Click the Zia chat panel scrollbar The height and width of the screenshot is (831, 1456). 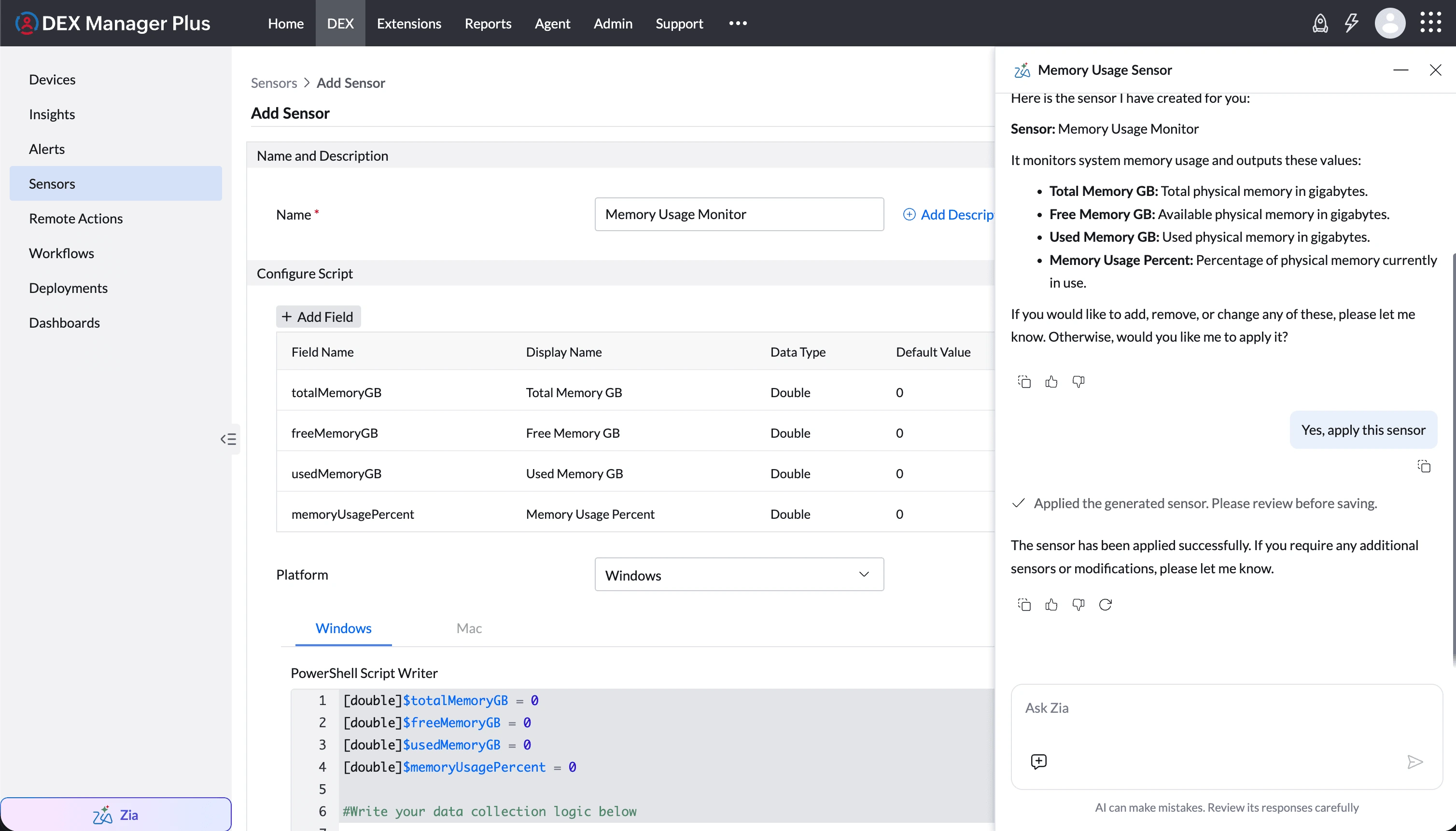point(1453,459)
